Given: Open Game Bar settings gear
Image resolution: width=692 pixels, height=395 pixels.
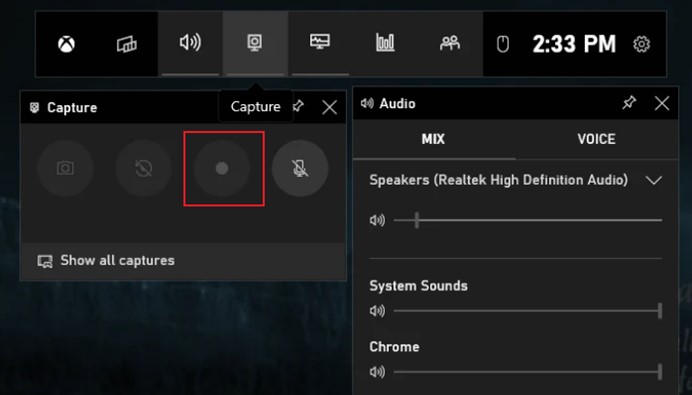Looking at the screenshot, I should [641, 44].
